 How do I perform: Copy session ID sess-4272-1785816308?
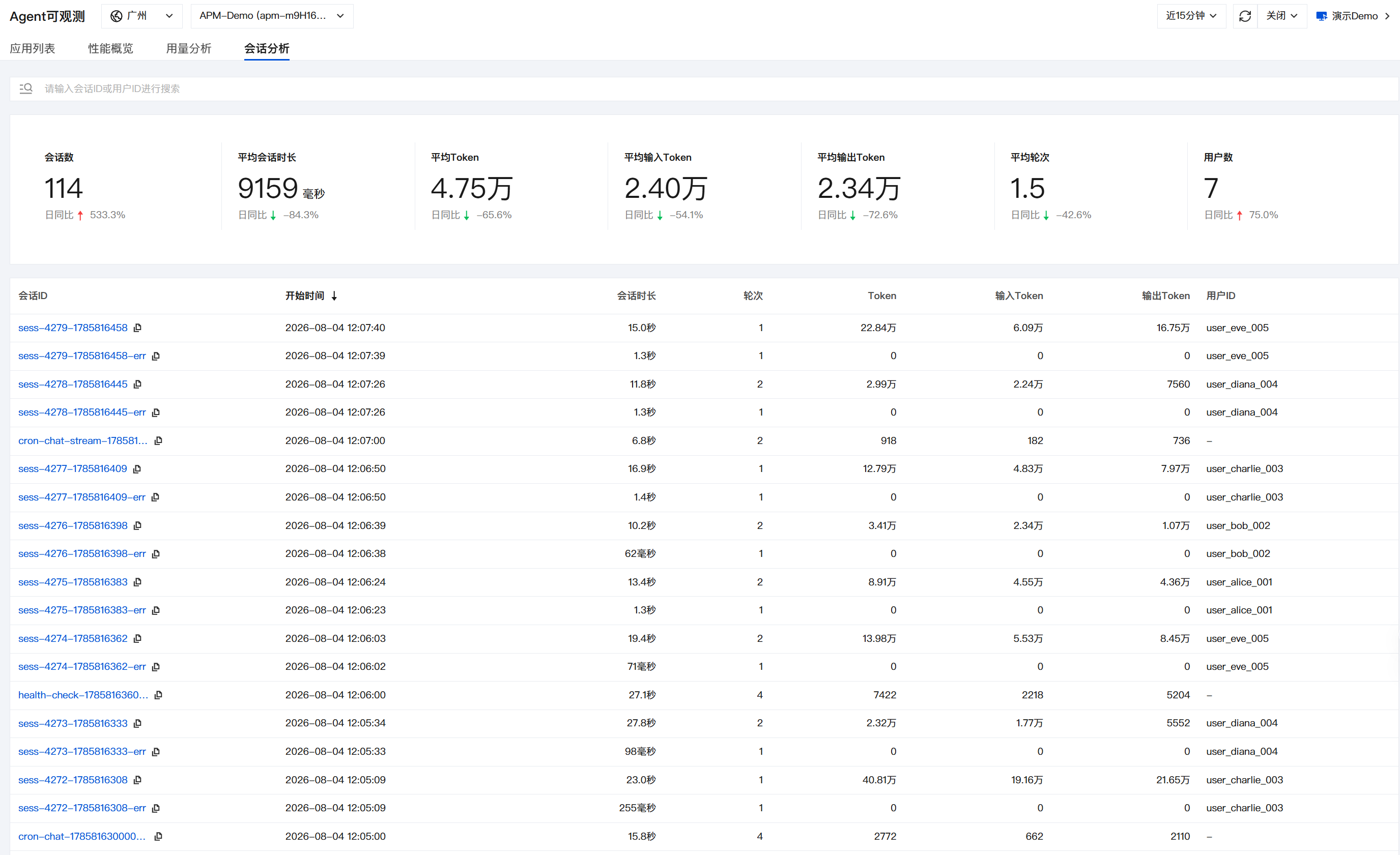pyautogui.click(x=137, y=780)
